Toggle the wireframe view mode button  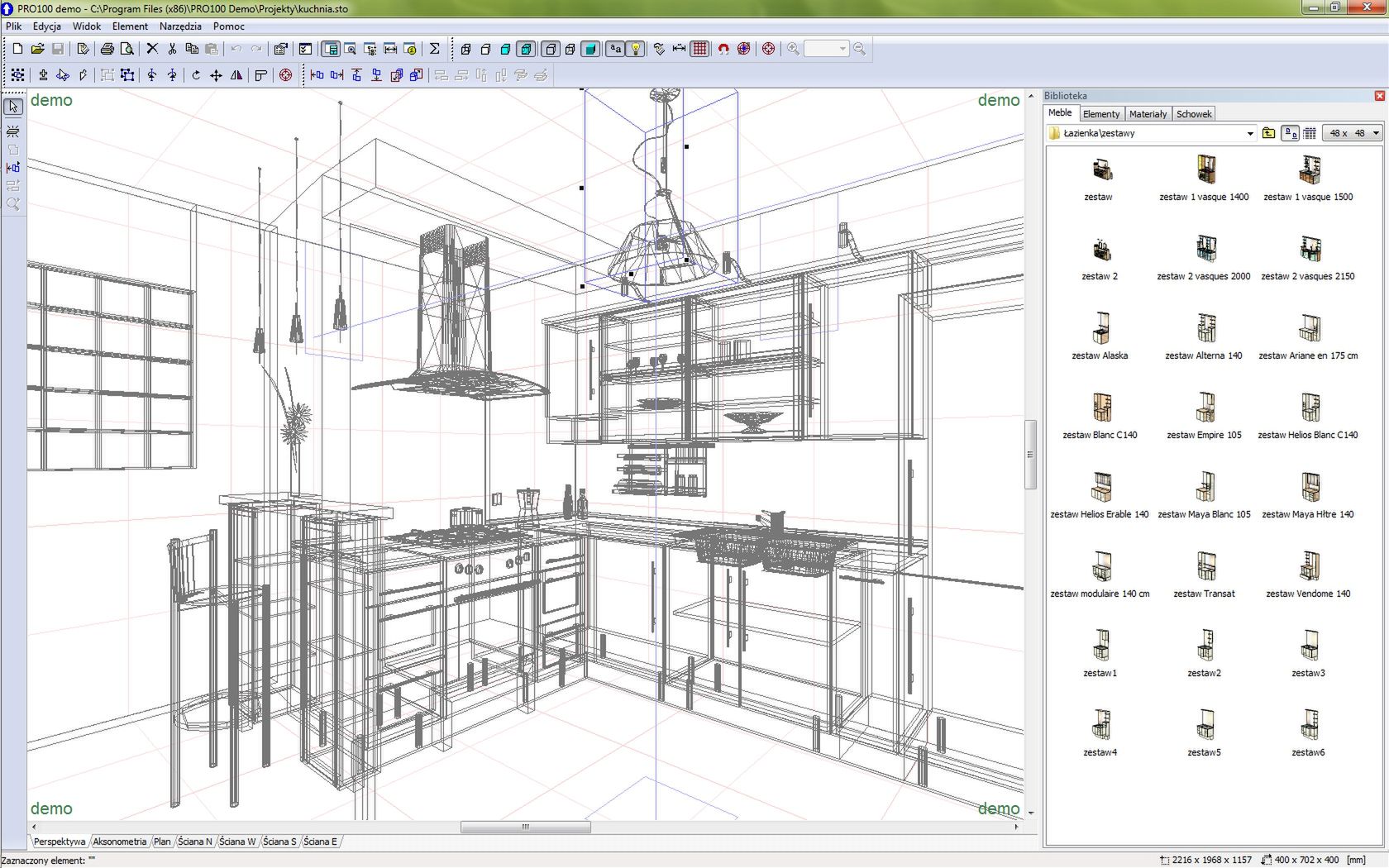coord(465,49)
